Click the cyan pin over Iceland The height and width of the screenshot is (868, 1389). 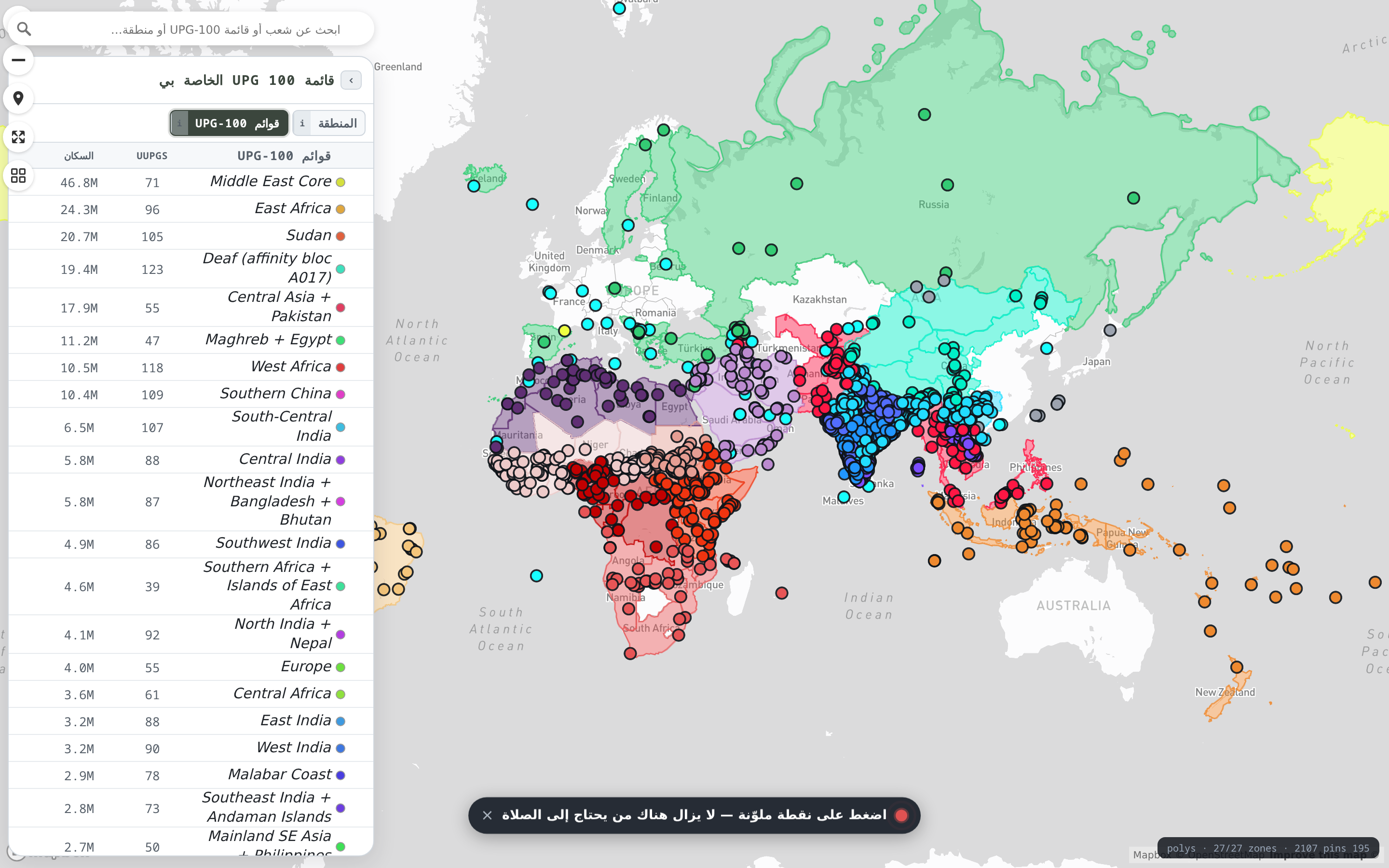(474, 186)
